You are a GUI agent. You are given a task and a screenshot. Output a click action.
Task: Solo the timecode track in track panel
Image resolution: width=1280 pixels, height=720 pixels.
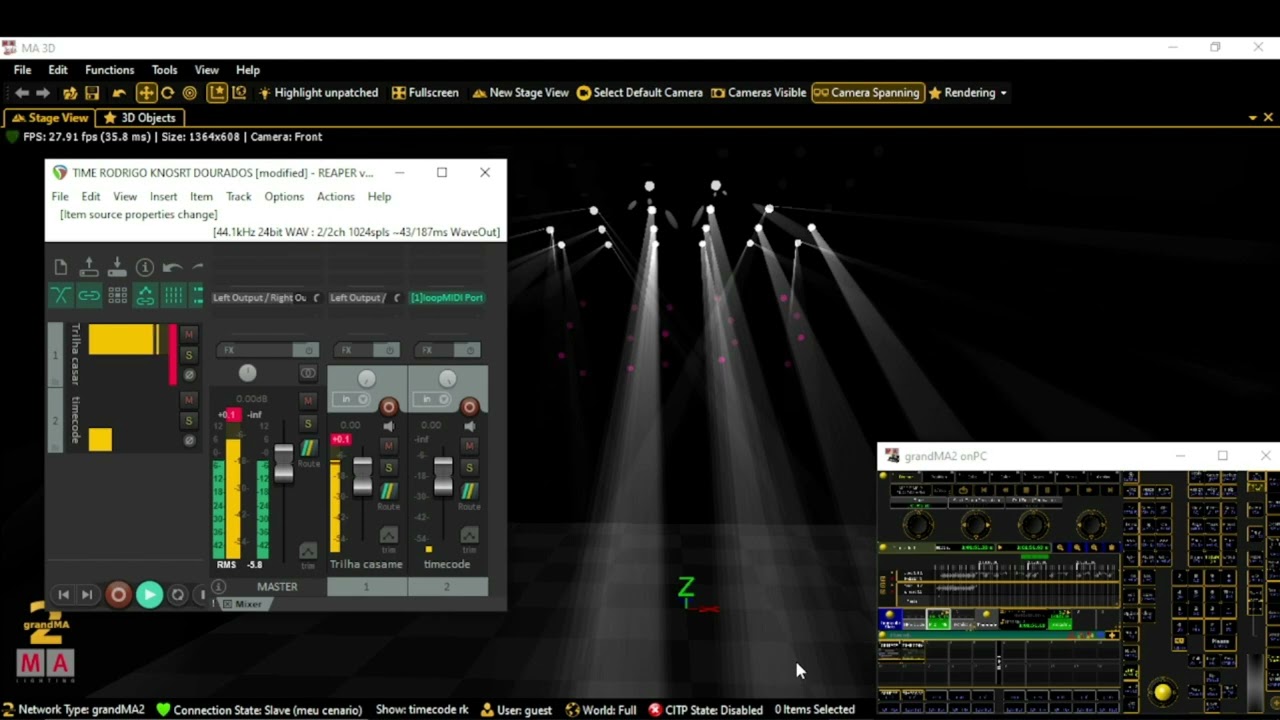pyautogui.click(x=188, y=420)
